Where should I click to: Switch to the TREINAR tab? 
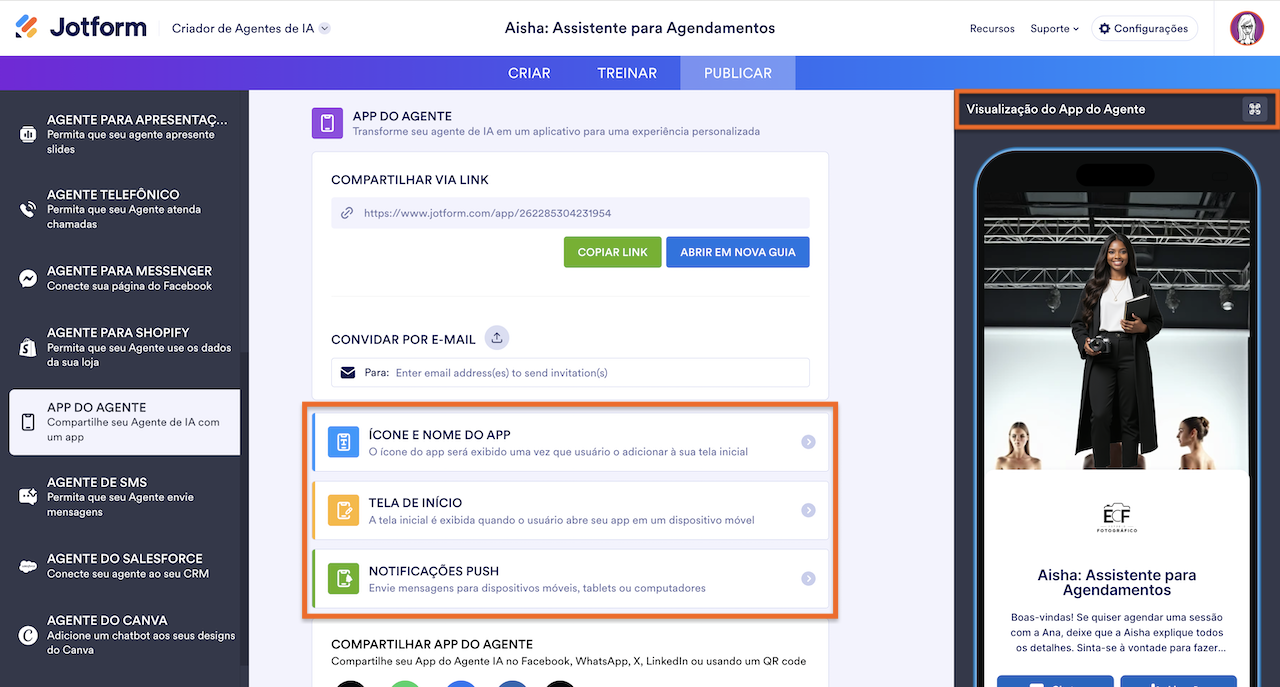pos(627,73)
